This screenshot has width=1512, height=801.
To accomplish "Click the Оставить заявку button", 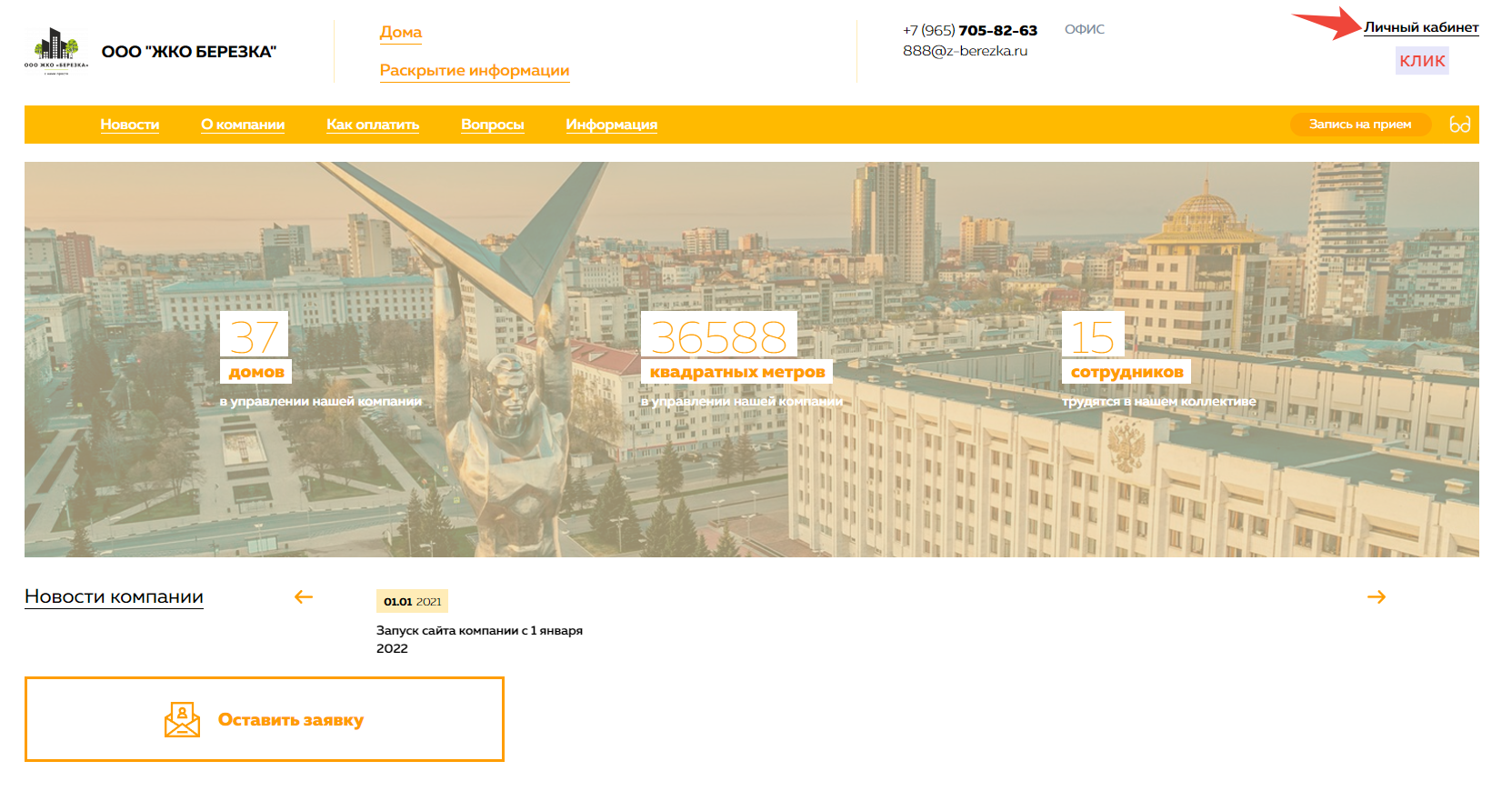I will (290, 720).
